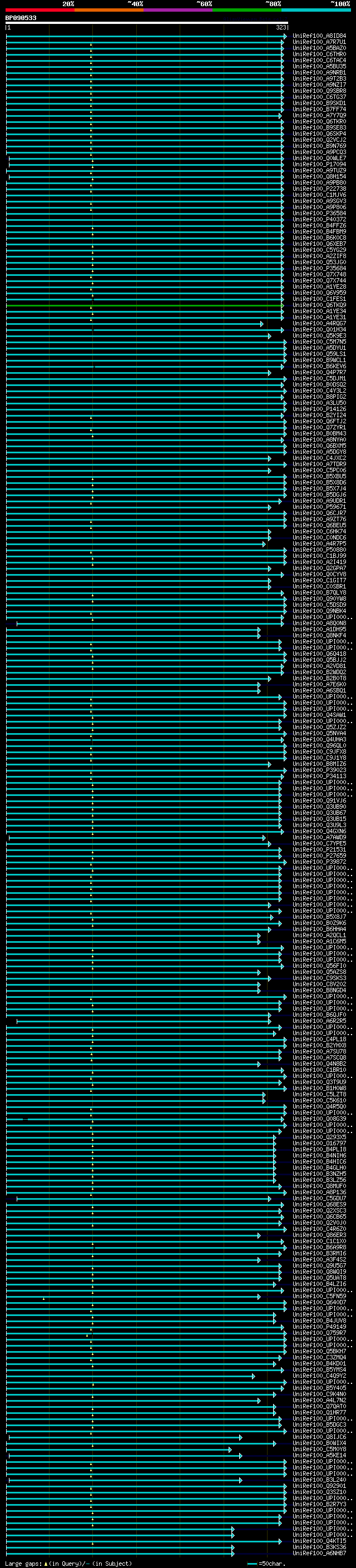Click the 20% legend label
The width and height of the screenshot is (356, 1568).
pyautogui.click(x=68, y=4)
